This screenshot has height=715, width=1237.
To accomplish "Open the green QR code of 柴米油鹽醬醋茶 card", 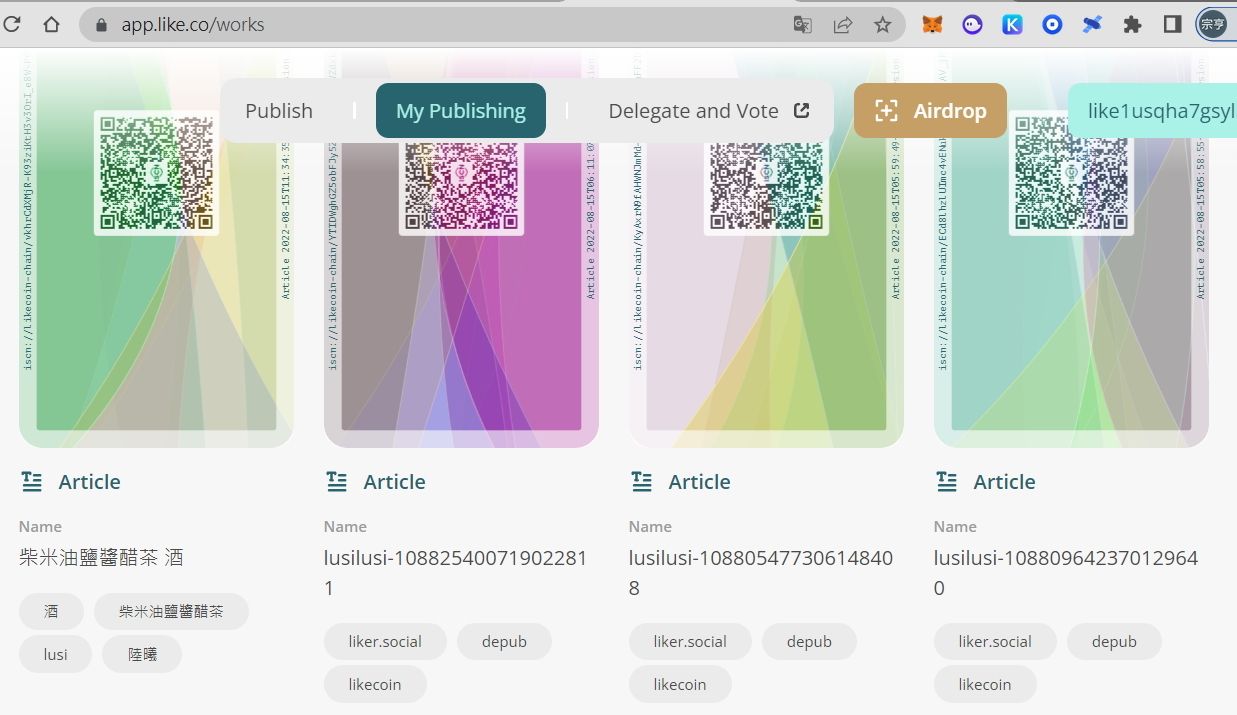I will pyautogui.click(x=156, y=173).
